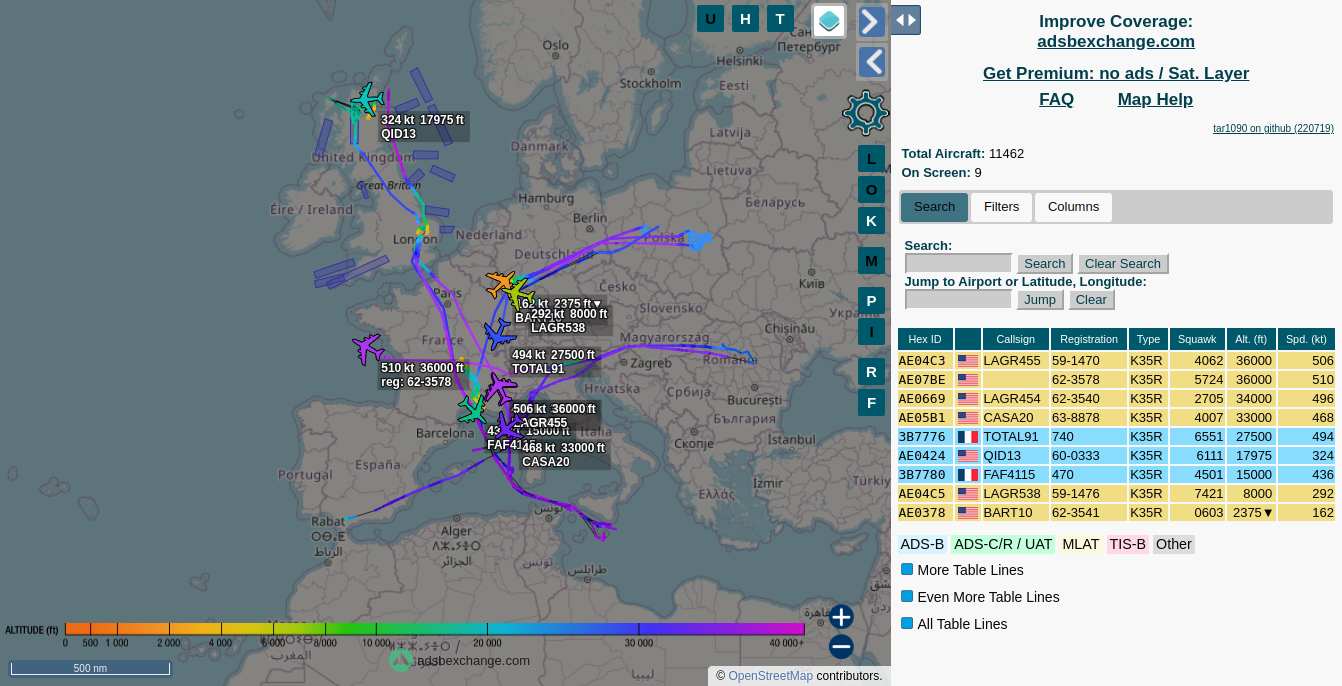Screen dimensions: 1342x686
Task: Sort table by Callsign column
Action: tap(1016, 340)
